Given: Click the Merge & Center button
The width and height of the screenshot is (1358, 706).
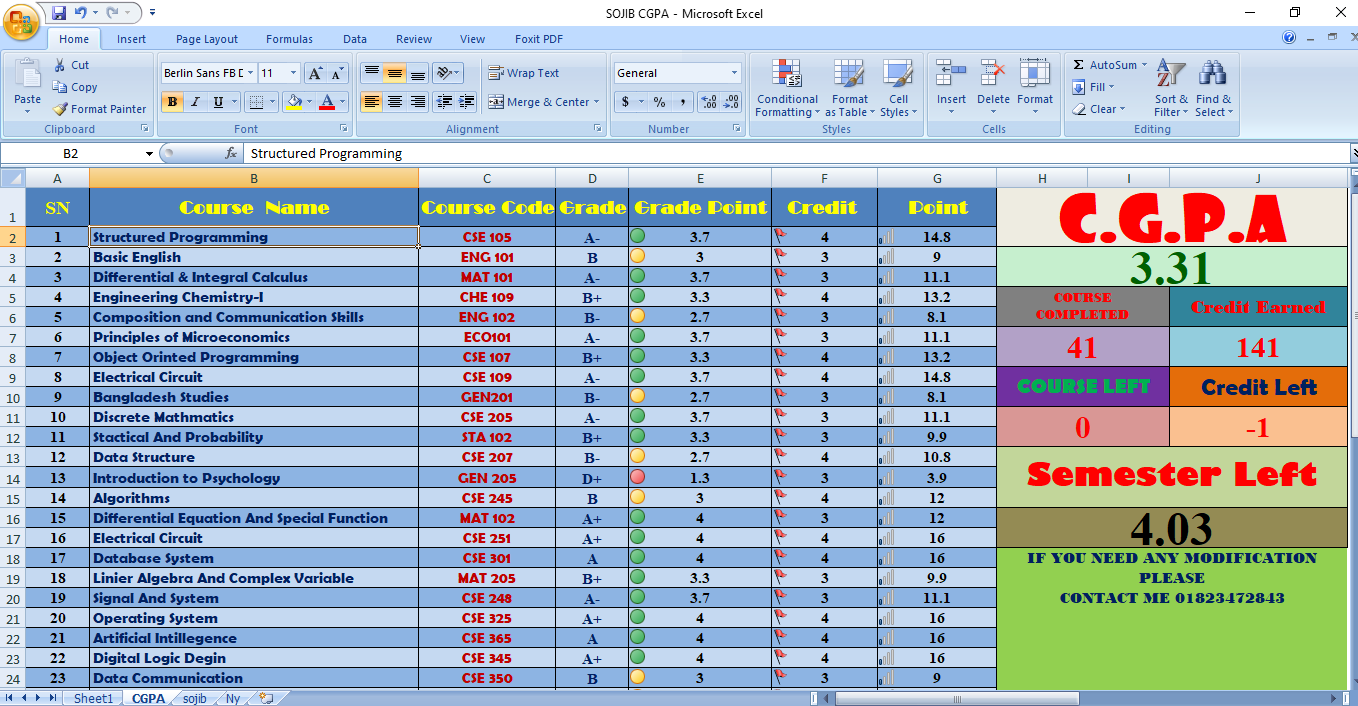Looking at the screenshot, I should (544, 102).
